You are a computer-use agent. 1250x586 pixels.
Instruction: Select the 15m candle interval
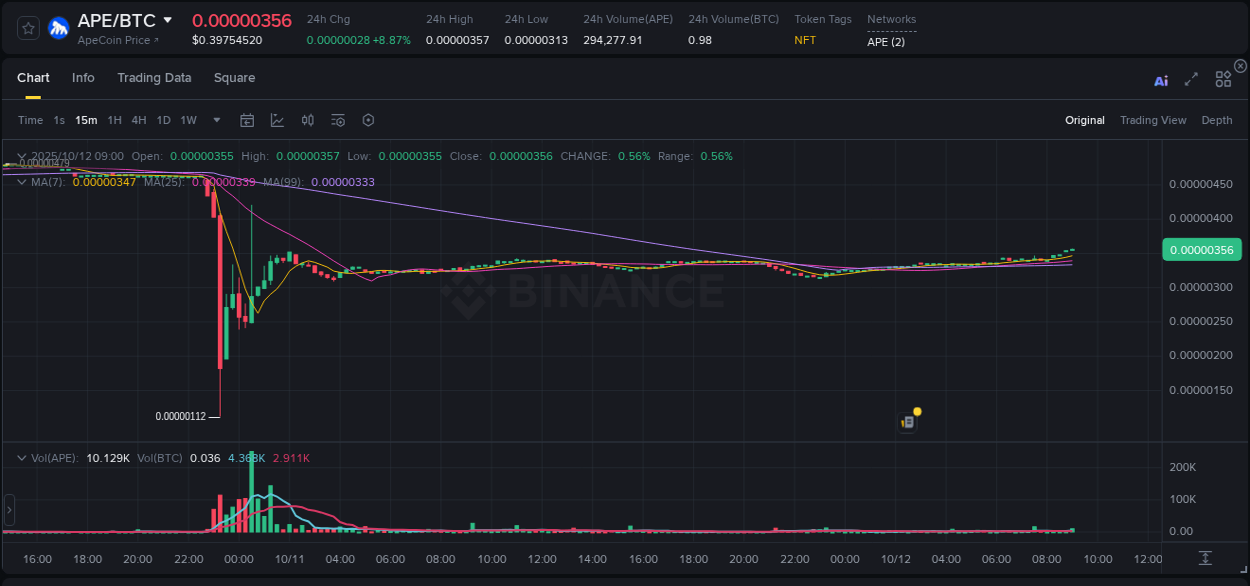click(86, 120)
